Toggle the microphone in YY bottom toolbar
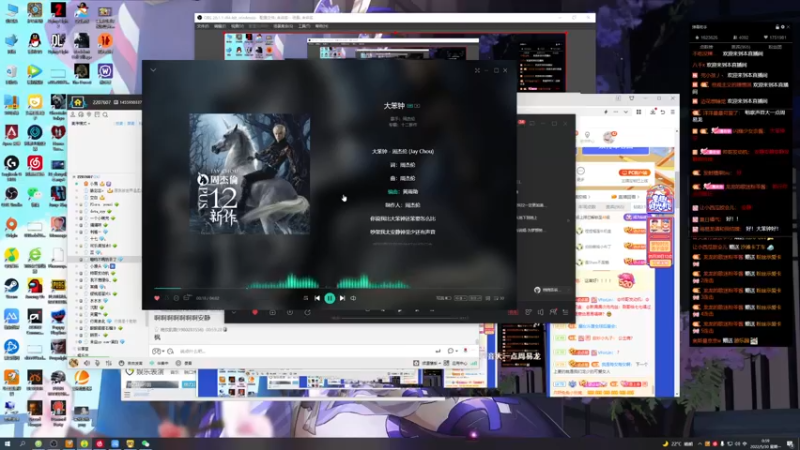 97,363
